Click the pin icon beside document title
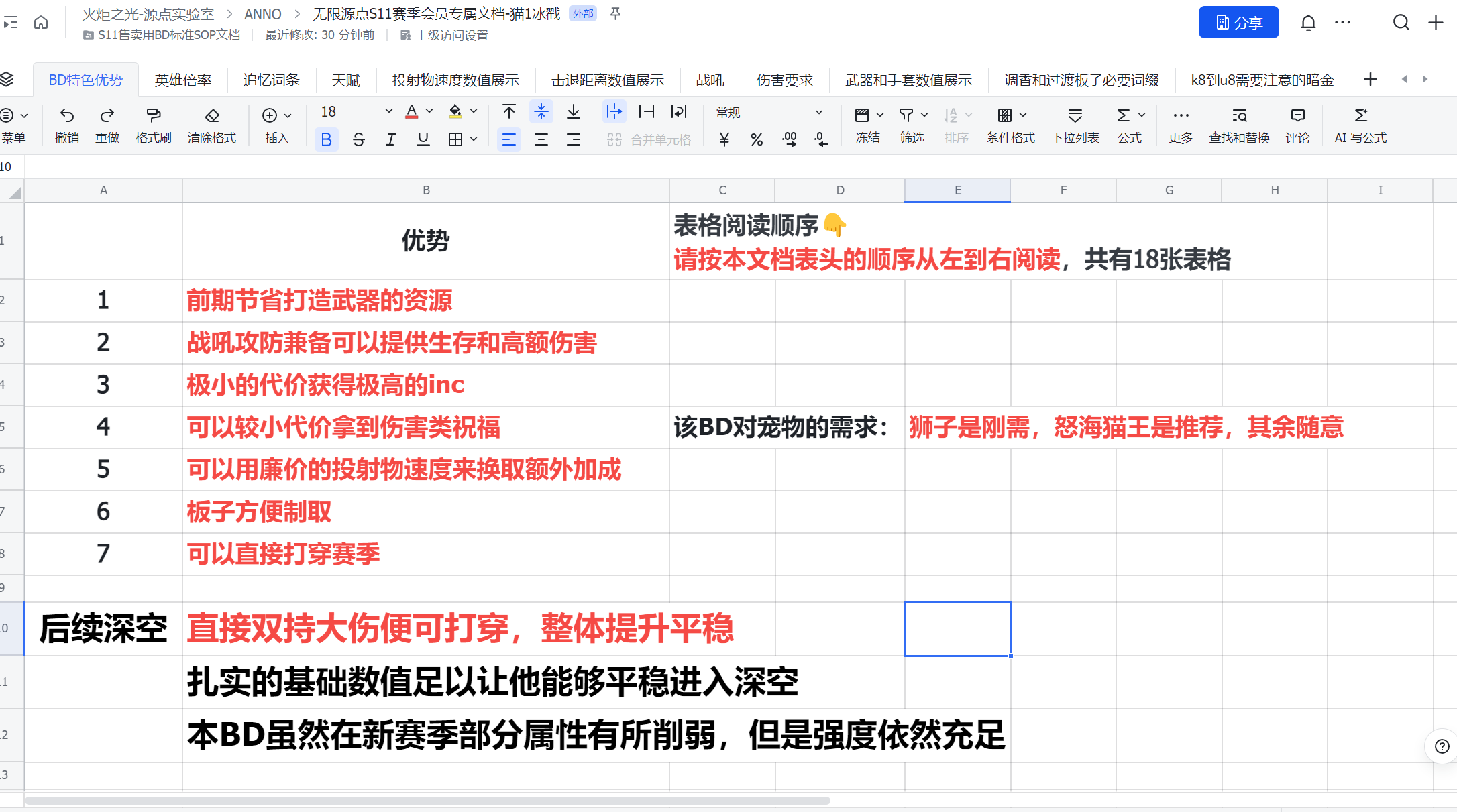 click(615, 13)
